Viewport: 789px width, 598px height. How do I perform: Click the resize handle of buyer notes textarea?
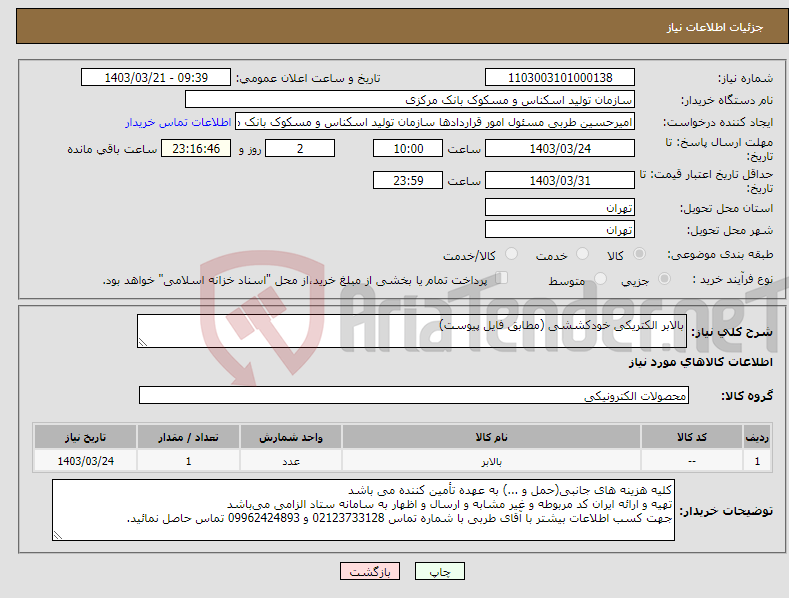tap(58, 536)
